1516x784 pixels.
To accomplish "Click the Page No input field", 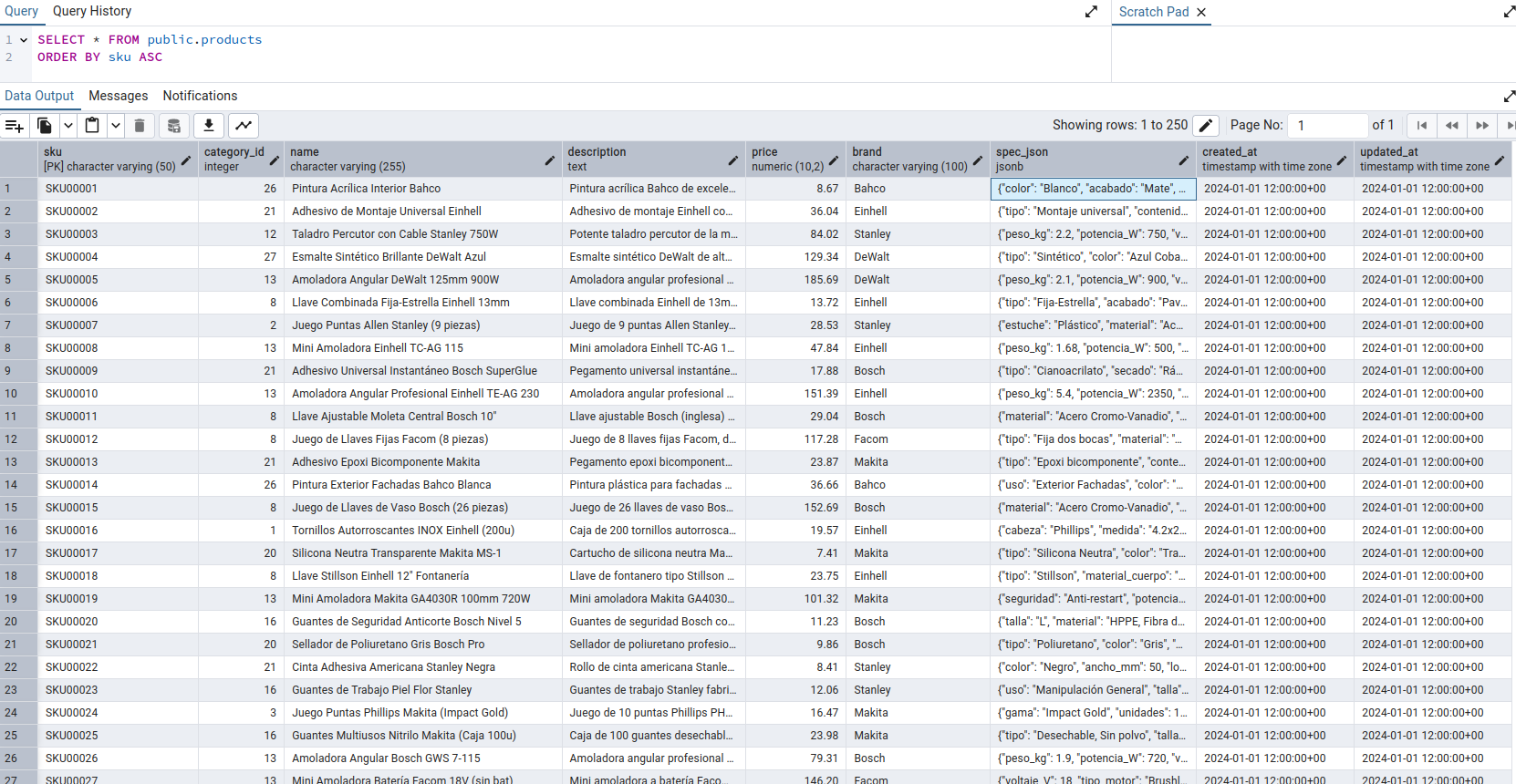I will click(1329, 125).
